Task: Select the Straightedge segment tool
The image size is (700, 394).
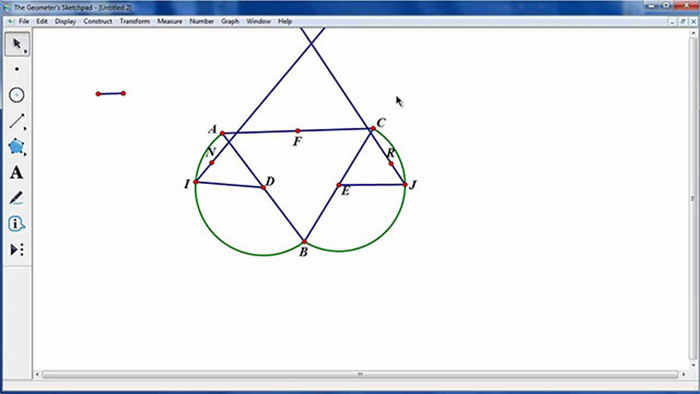Action: (17, 121)
